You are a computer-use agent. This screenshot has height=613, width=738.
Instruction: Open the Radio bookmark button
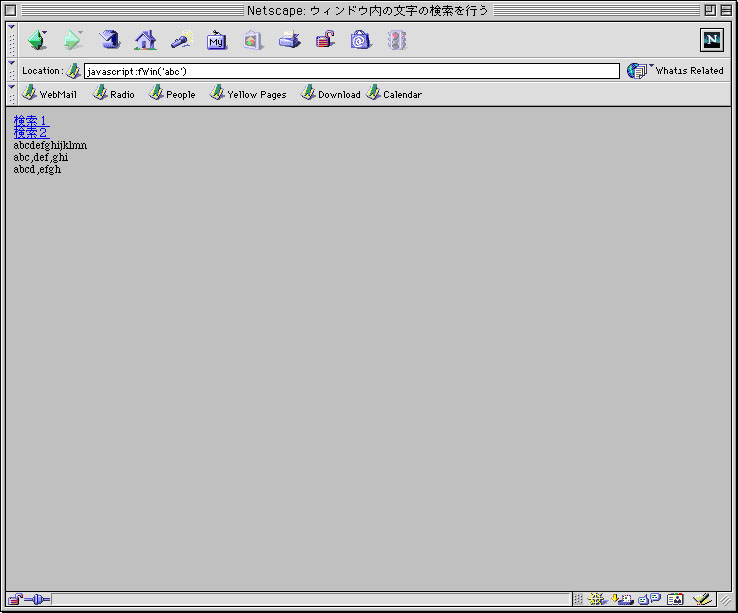(x=113, y=94)
